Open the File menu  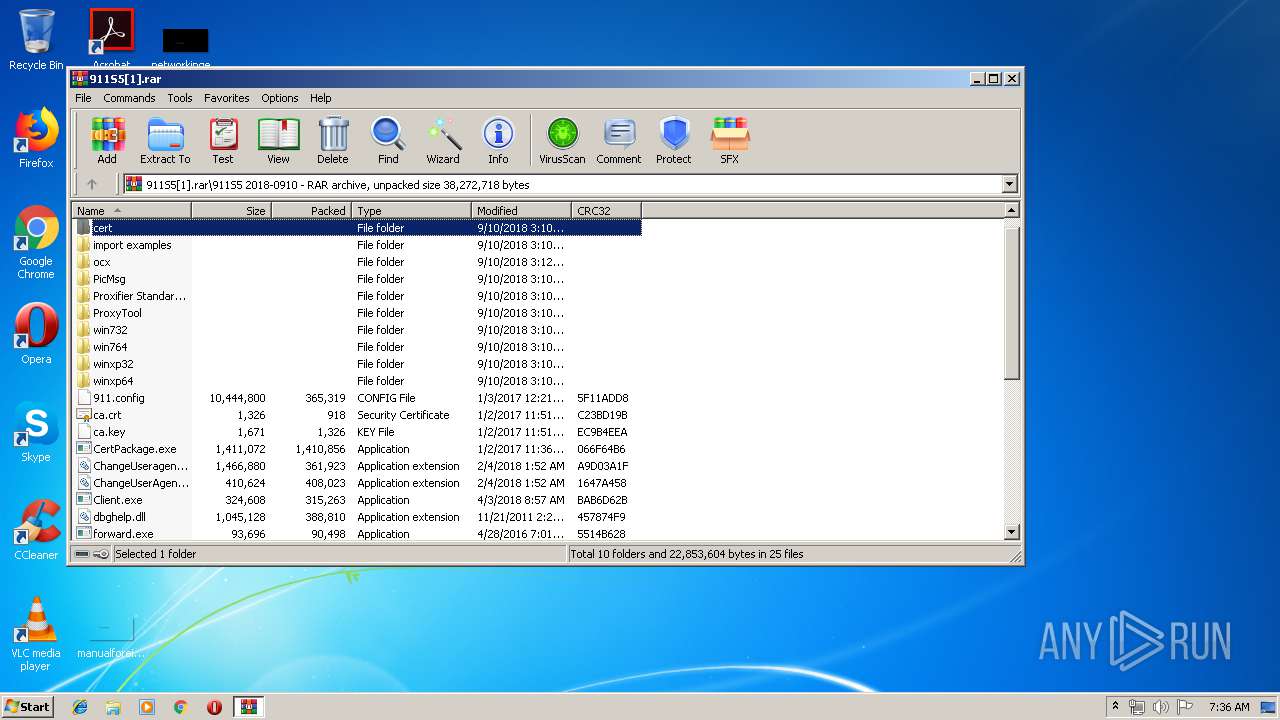point(83,98)
